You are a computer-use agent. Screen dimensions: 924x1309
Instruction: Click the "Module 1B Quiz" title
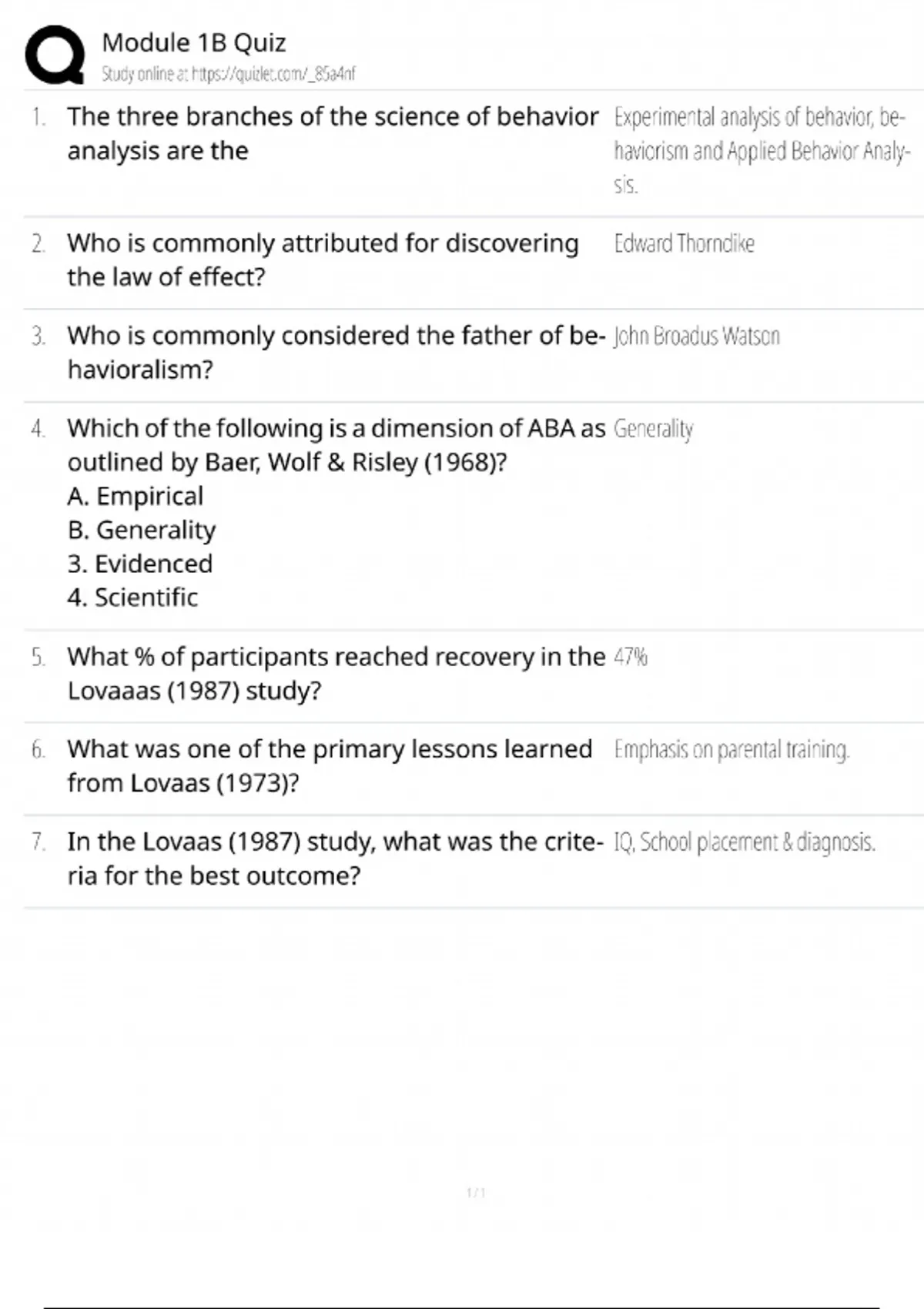point(193,43)
